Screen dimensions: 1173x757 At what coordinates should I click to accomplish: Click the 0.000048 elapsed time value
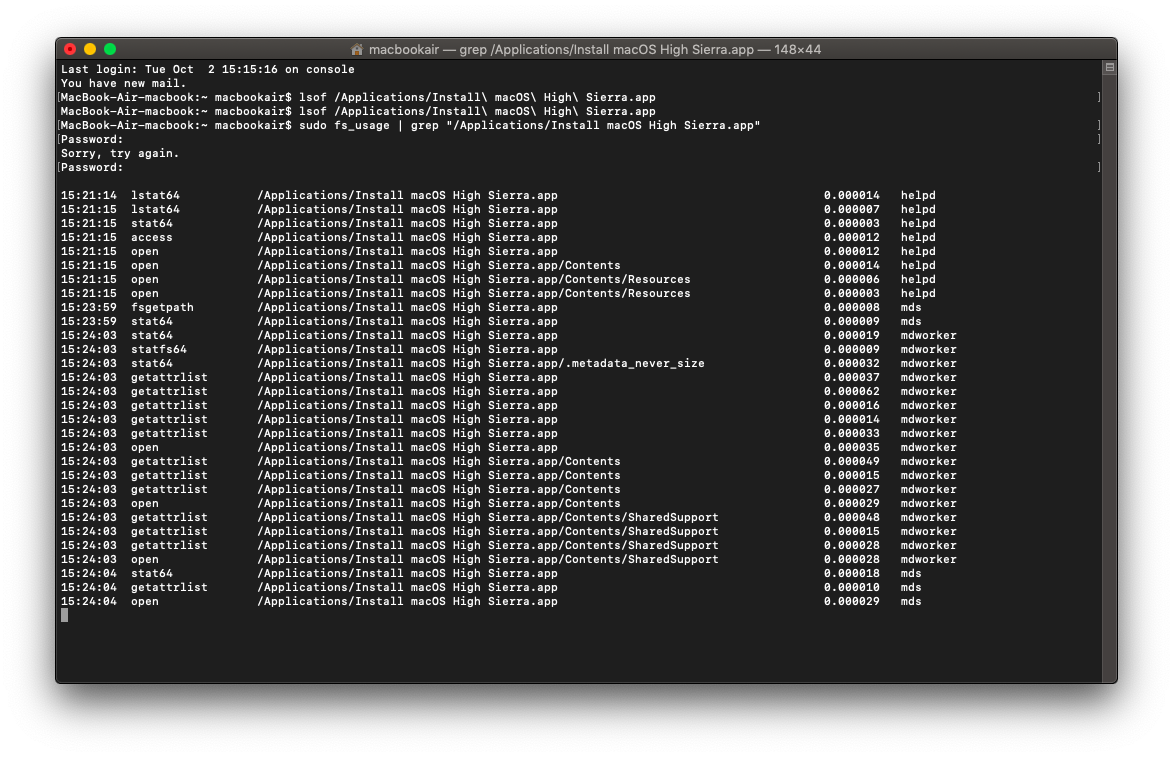[x=852, y=518]
